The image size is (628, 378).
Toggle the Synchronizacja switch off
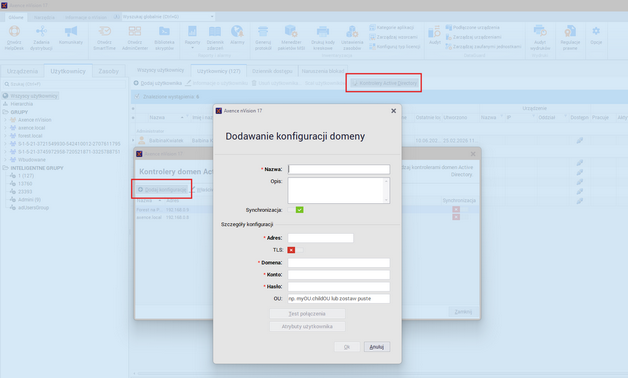coord(295,210)
